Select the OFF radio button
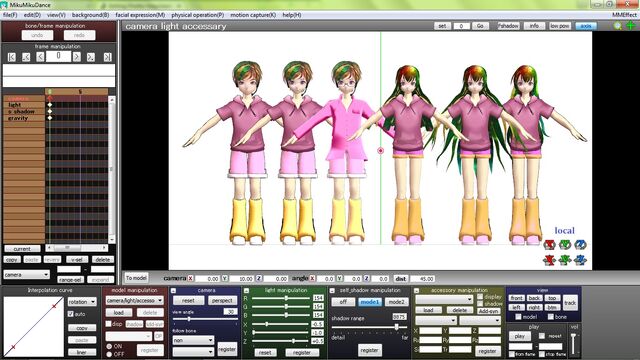Viewport: 640px width, 360px height. tap(109, 354)
